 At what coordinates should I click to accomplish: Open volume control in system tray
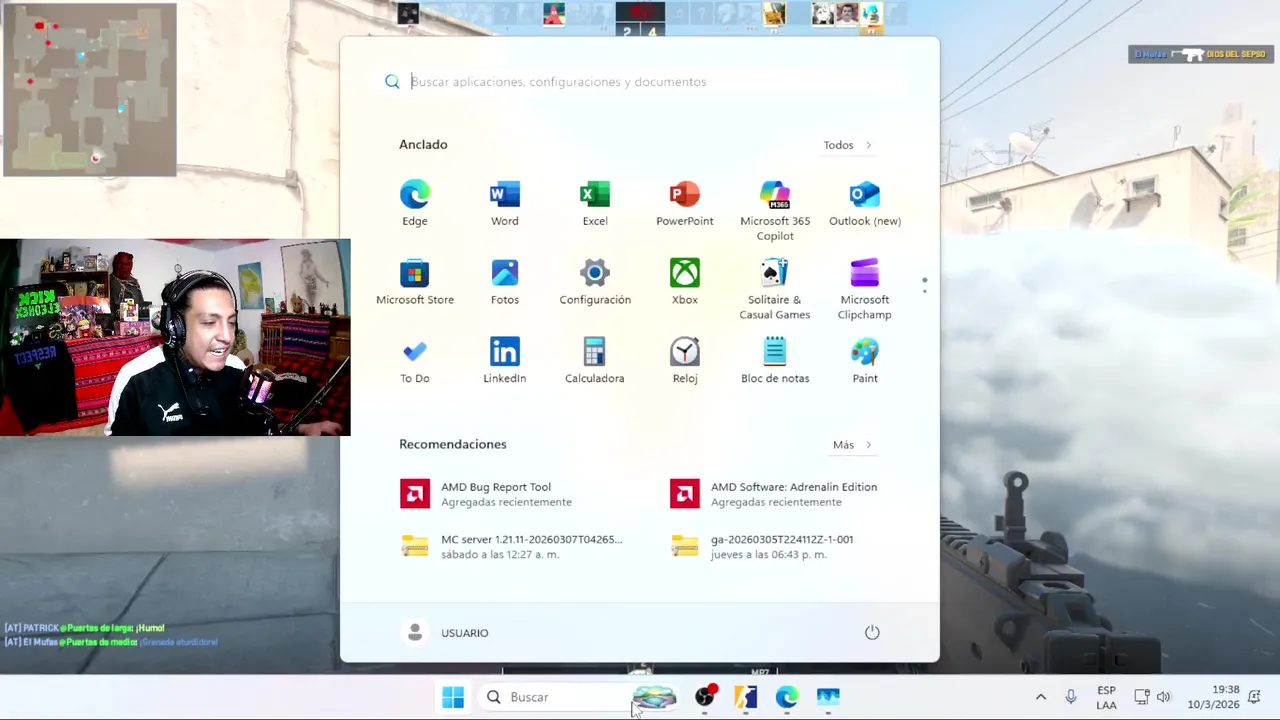coord(1163,697)
